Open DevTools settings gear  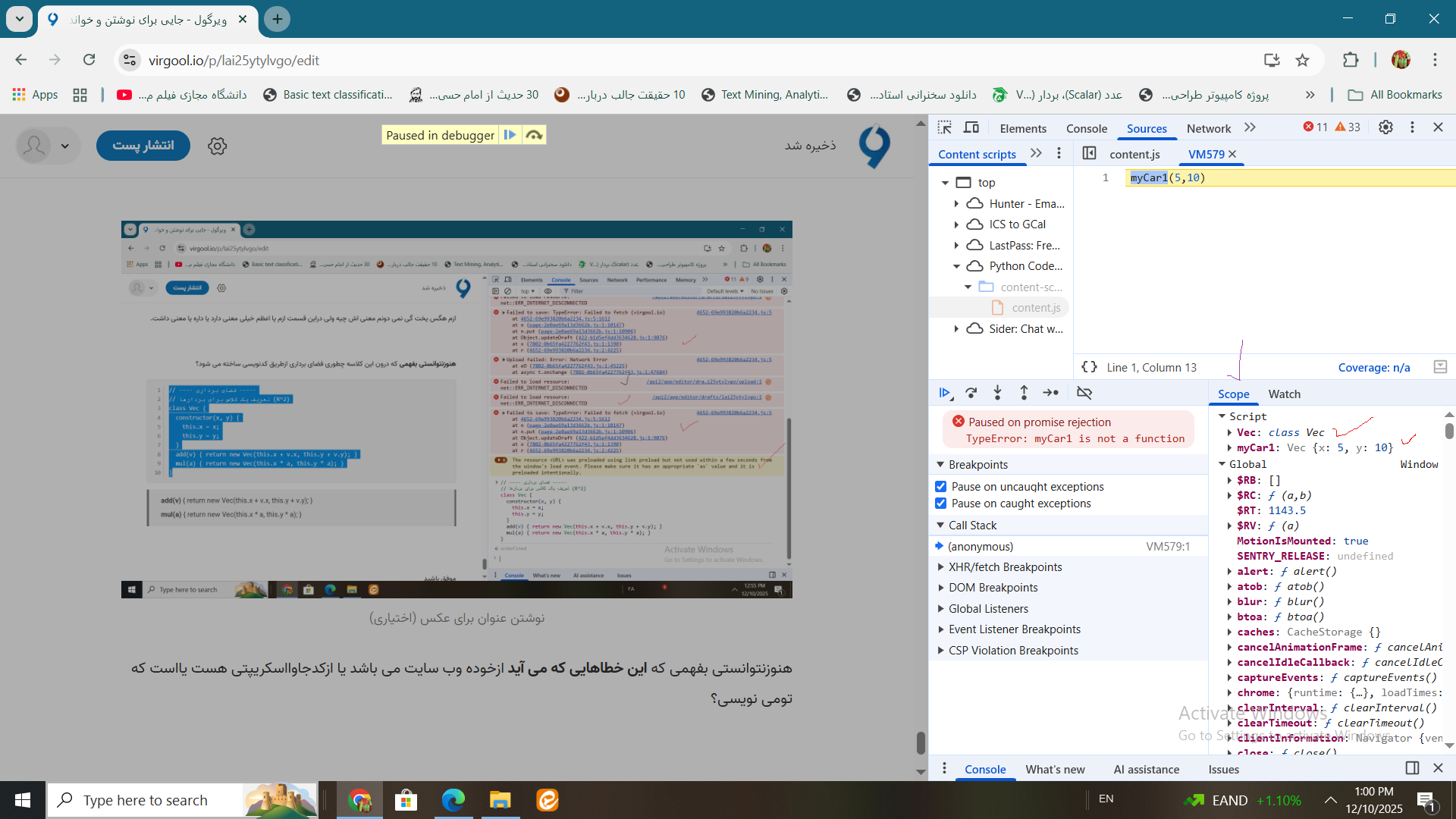(1385, 127)
